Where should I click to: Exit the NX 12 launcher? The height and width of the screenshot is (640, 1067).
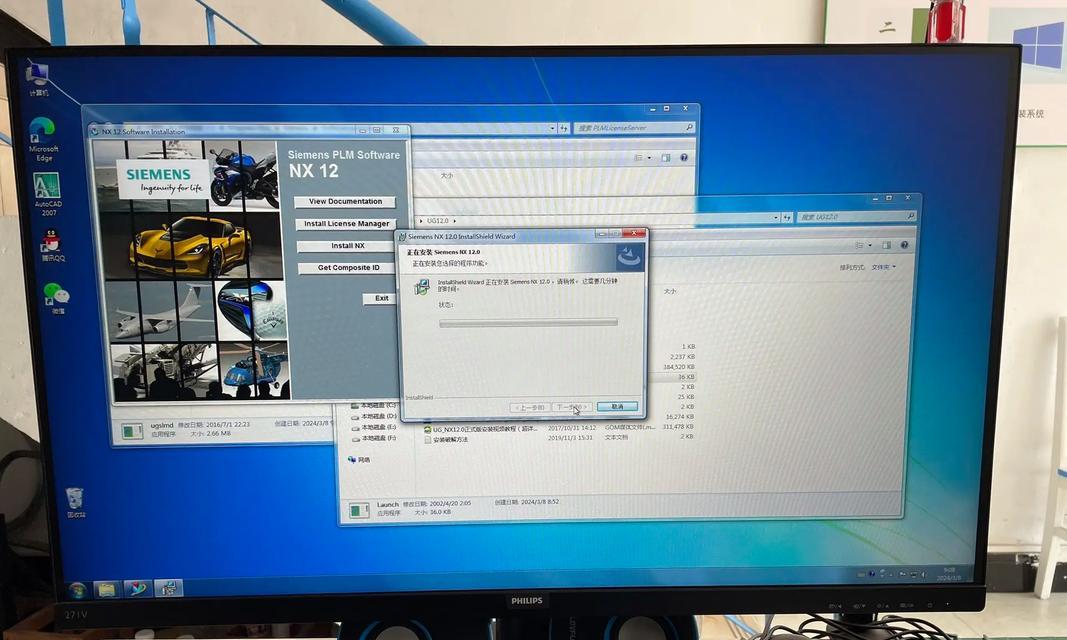click(x=381, y=299)
